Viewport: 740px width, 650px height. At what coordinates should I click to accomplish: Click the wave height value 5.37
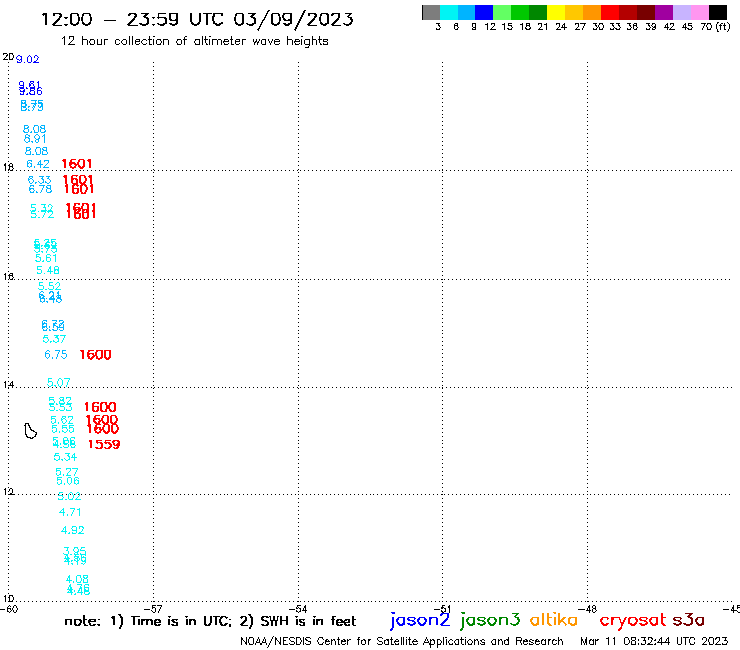54,339
